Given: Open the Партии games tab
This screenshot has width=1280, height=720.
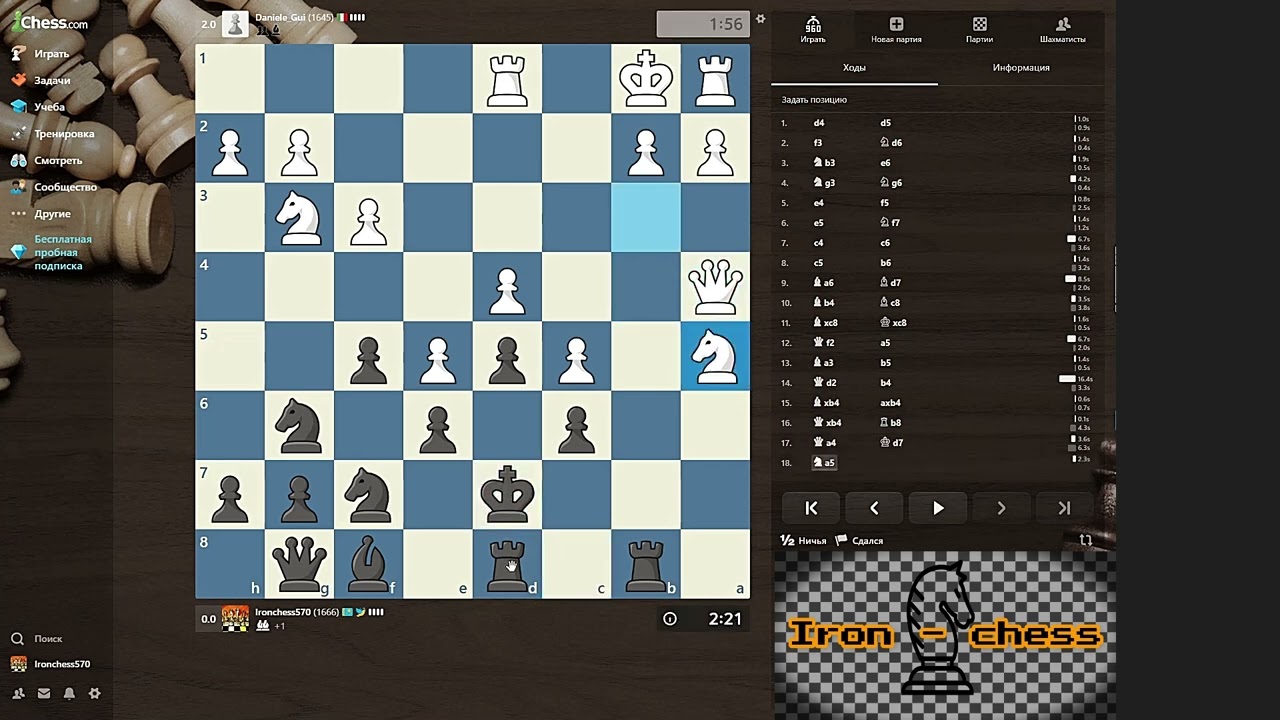Looking at the screenshot, I should tap(979, 30).
